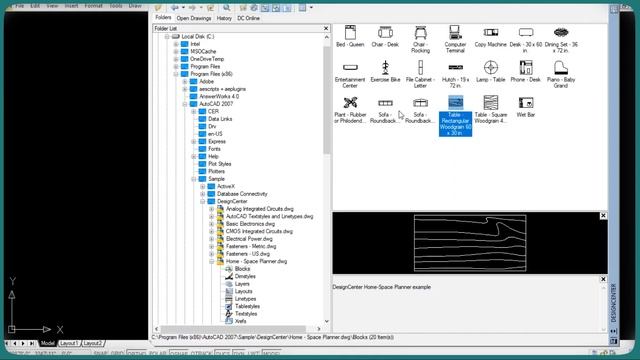Toggle the Preview pane button in toolbar

(276, 7)
